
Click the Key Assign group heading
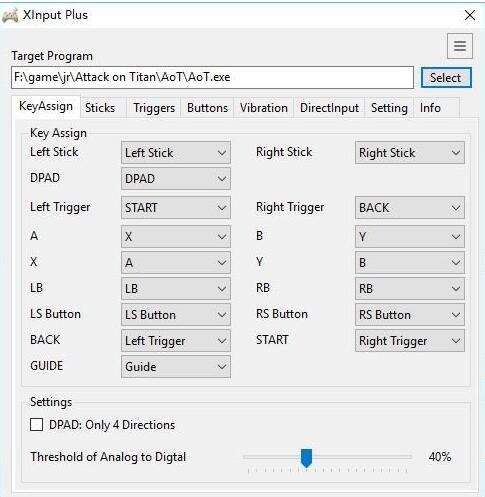coord(58,133)
